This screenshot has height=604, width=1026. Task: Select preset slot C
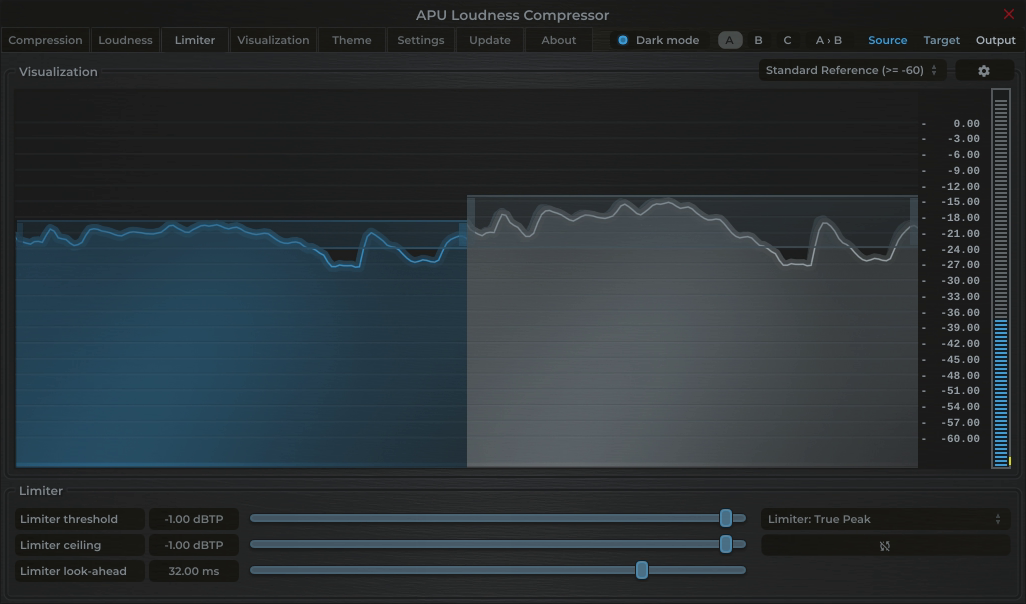coord(786,40)
